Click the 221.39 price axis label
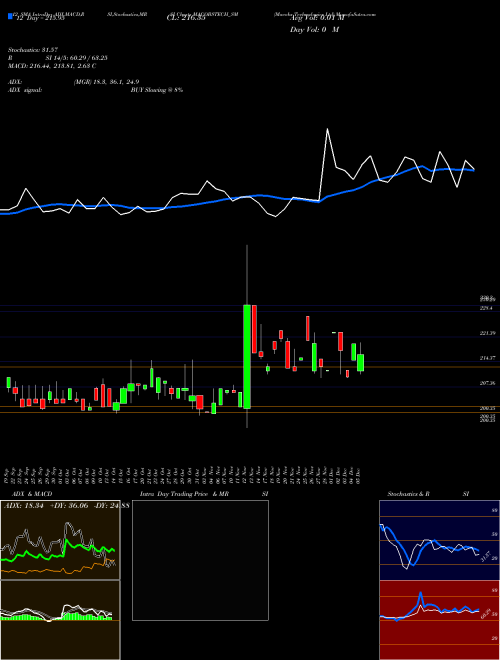The height and width of the screenshot is (660, 500). (x=487, y=333)
